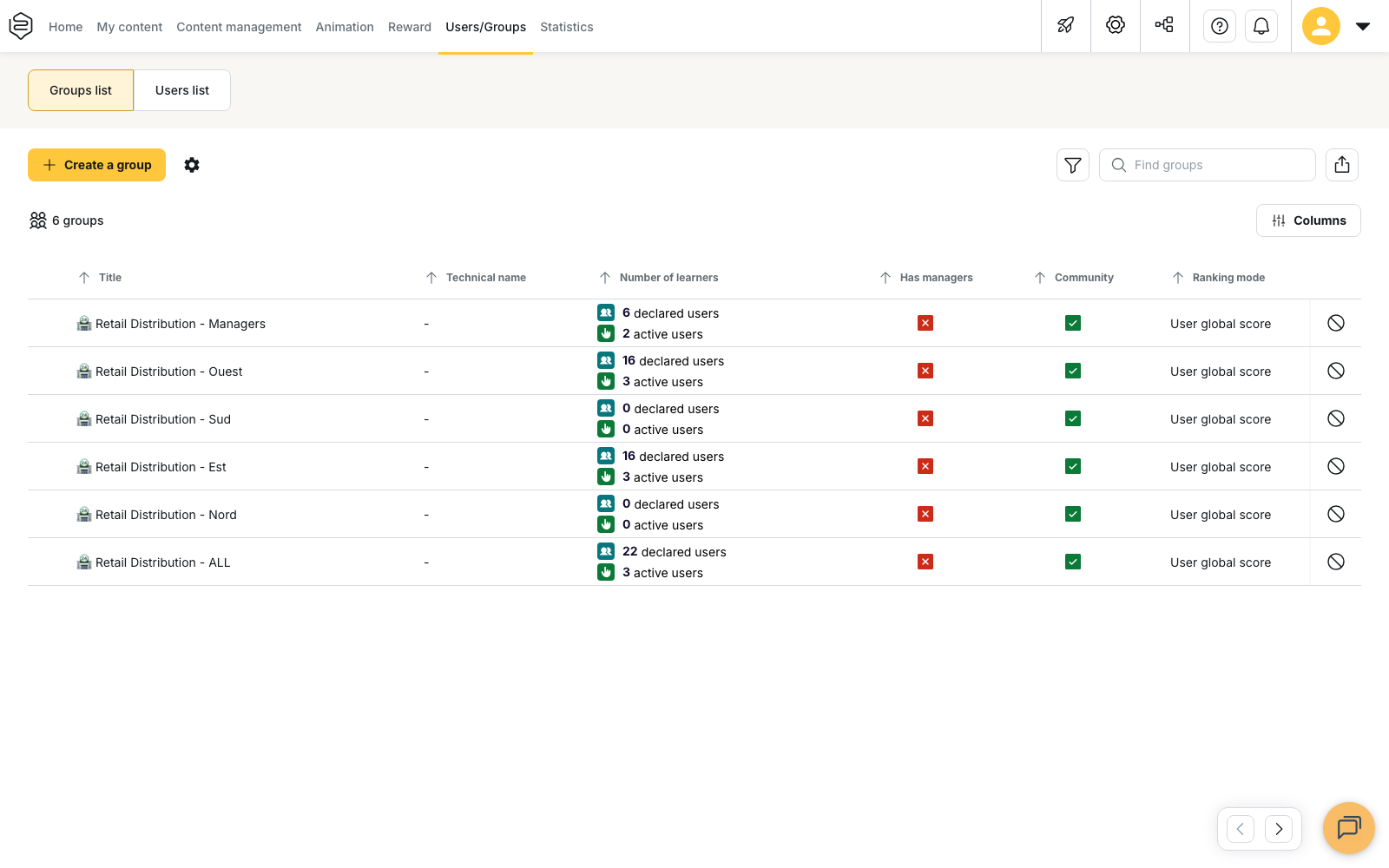
Task: Click the app logo in the header
Action: pyautogui.click(x=21, y=26)
